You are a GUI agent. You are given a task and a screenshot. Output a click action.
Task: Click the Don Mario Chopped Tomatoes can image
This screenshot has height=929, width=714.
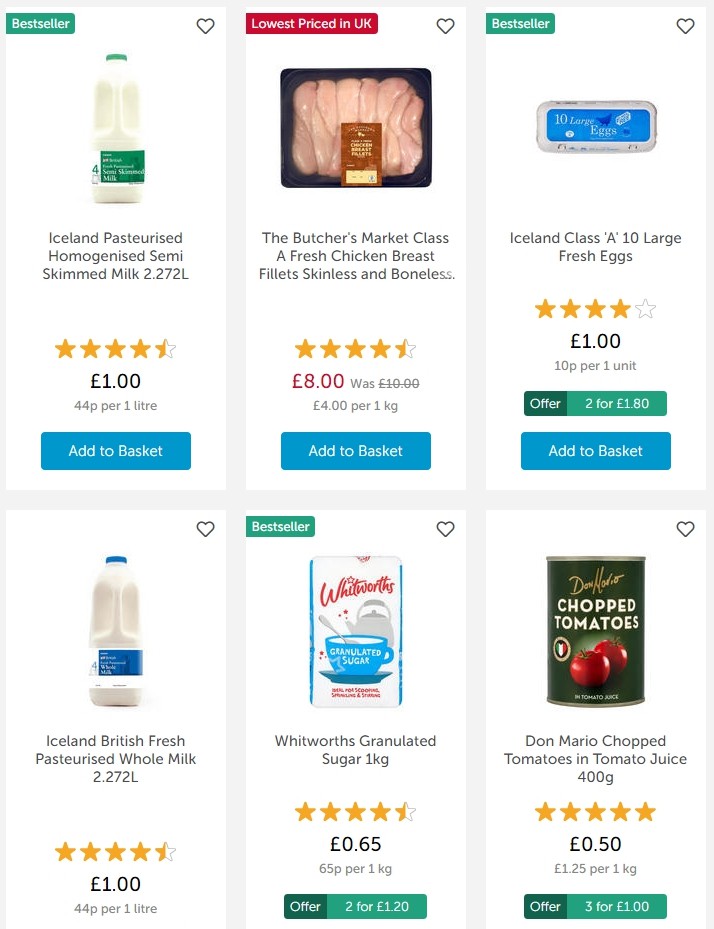[x=595, y=630]
